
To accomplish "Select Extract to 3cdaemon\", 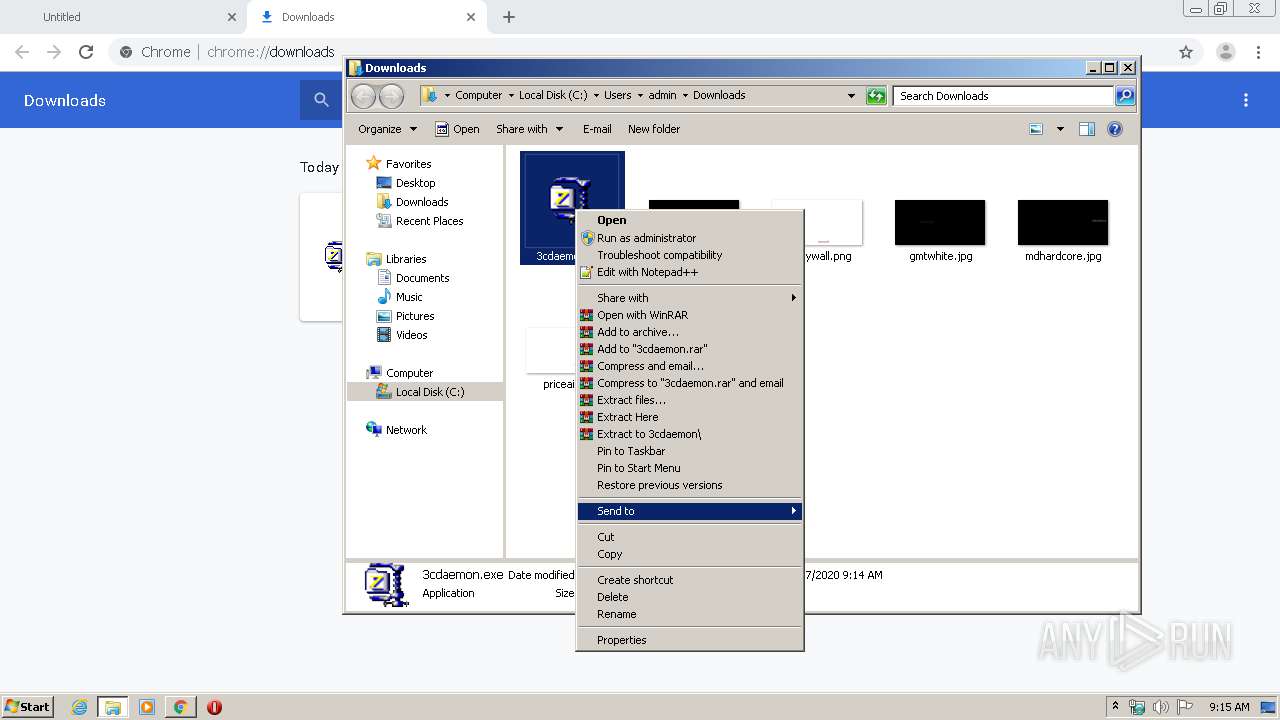I will click(690, 434).
